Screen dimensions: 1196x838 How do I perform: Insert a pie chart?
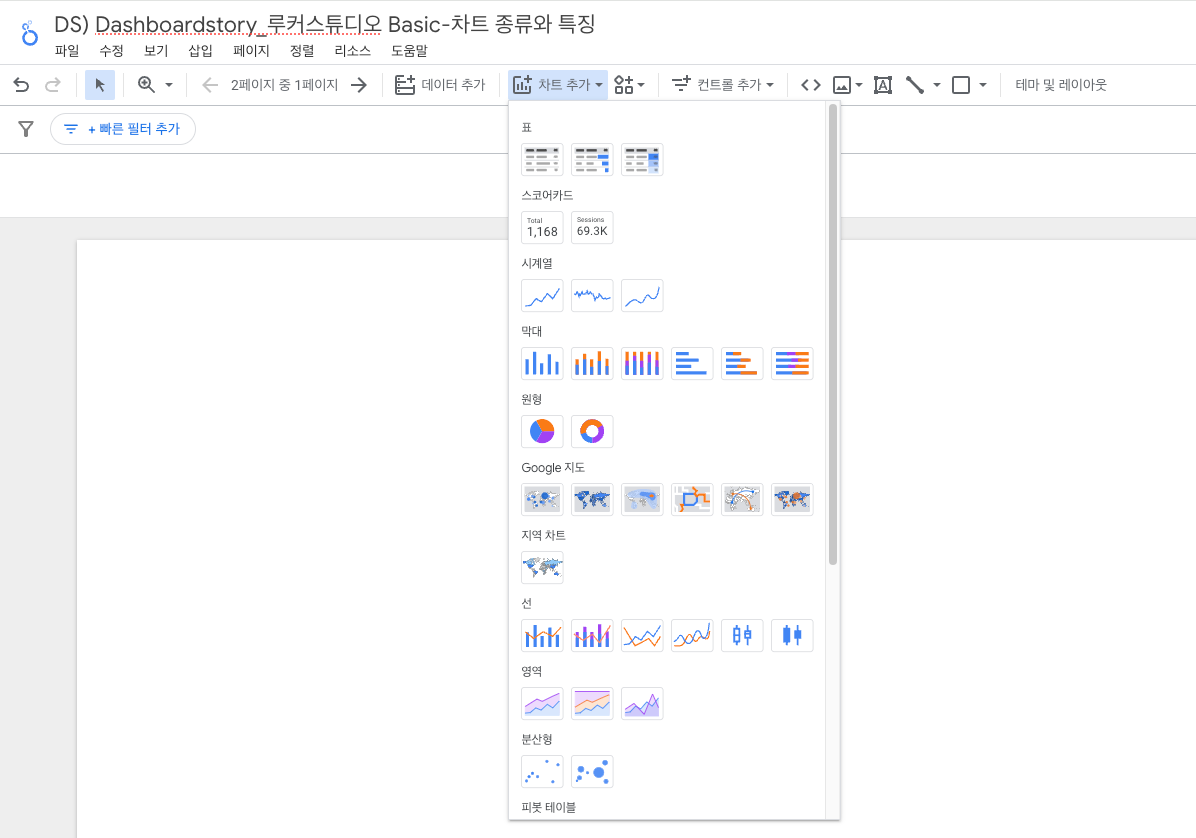[542, 431]
